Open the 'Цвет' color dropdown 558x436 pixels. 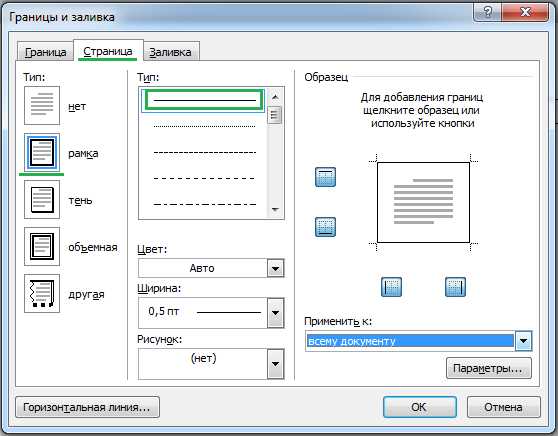coord(275,268)
